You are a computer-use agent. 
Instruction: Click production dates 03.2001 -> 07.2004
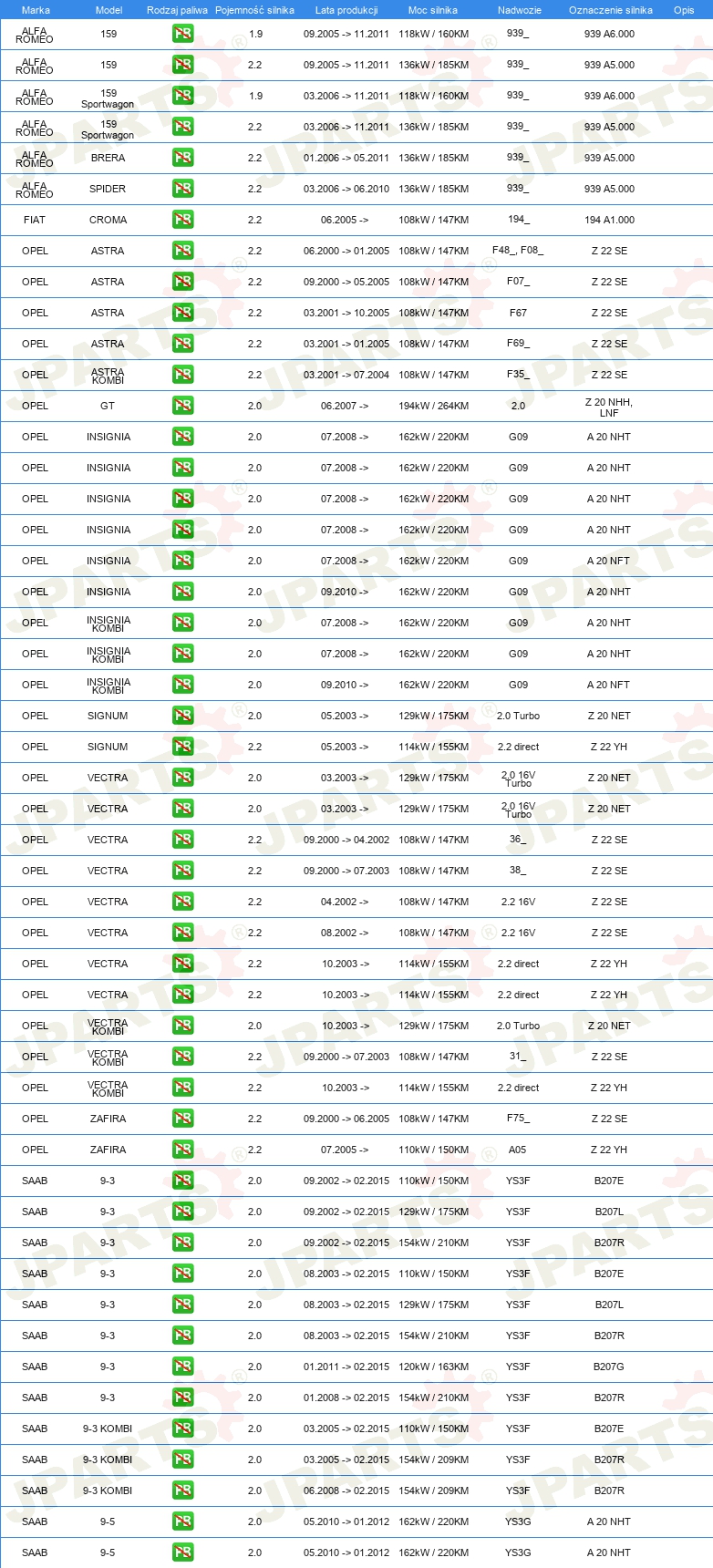pyautogui.click(x=346, y=375)
